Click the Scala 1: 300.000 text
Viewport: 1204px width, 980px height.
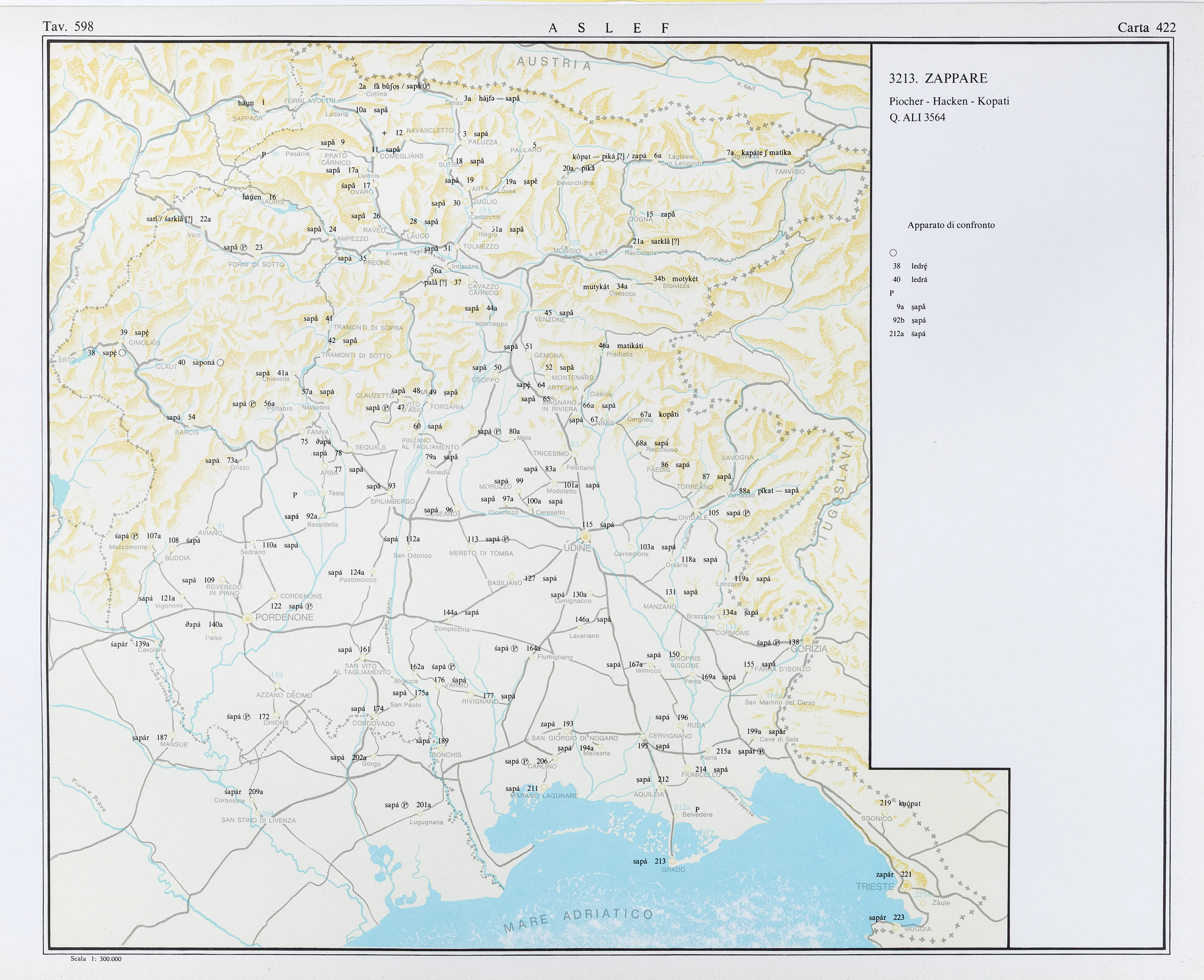coord(96,959)
